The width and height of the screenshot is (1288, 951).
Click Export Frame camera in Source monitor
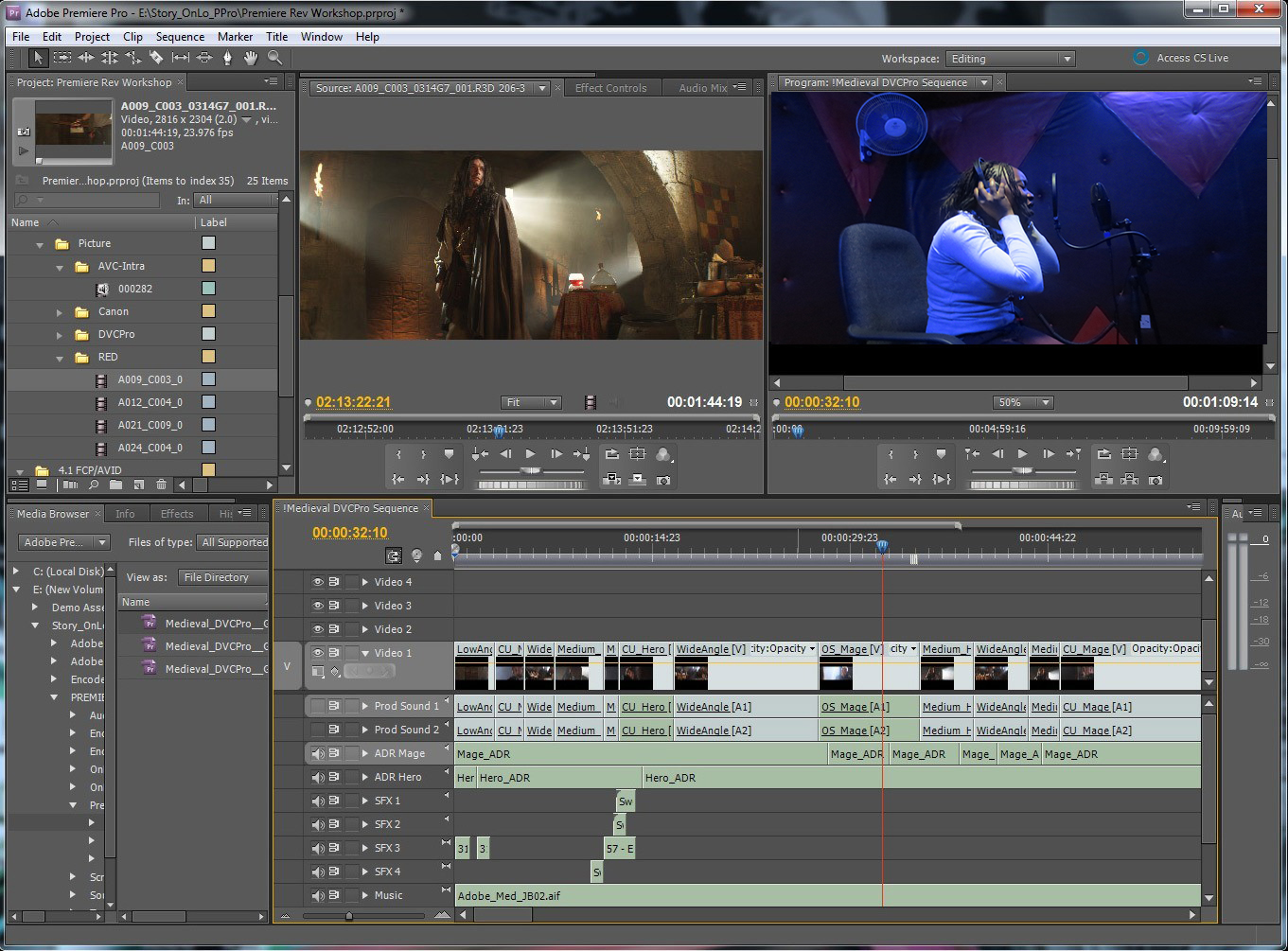pyautogui.click(x=663, y=480)
